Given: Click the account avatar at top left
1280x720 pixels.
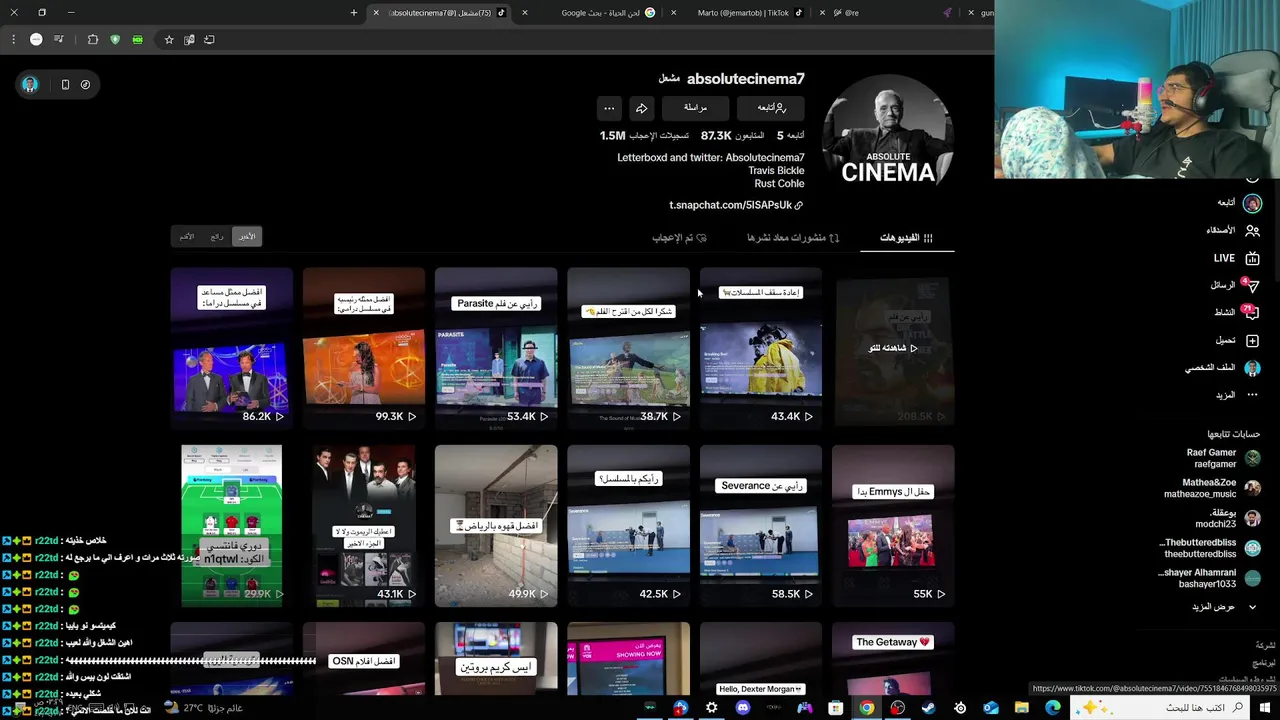Looking at the screenshot, I should [x=30, y=85].
